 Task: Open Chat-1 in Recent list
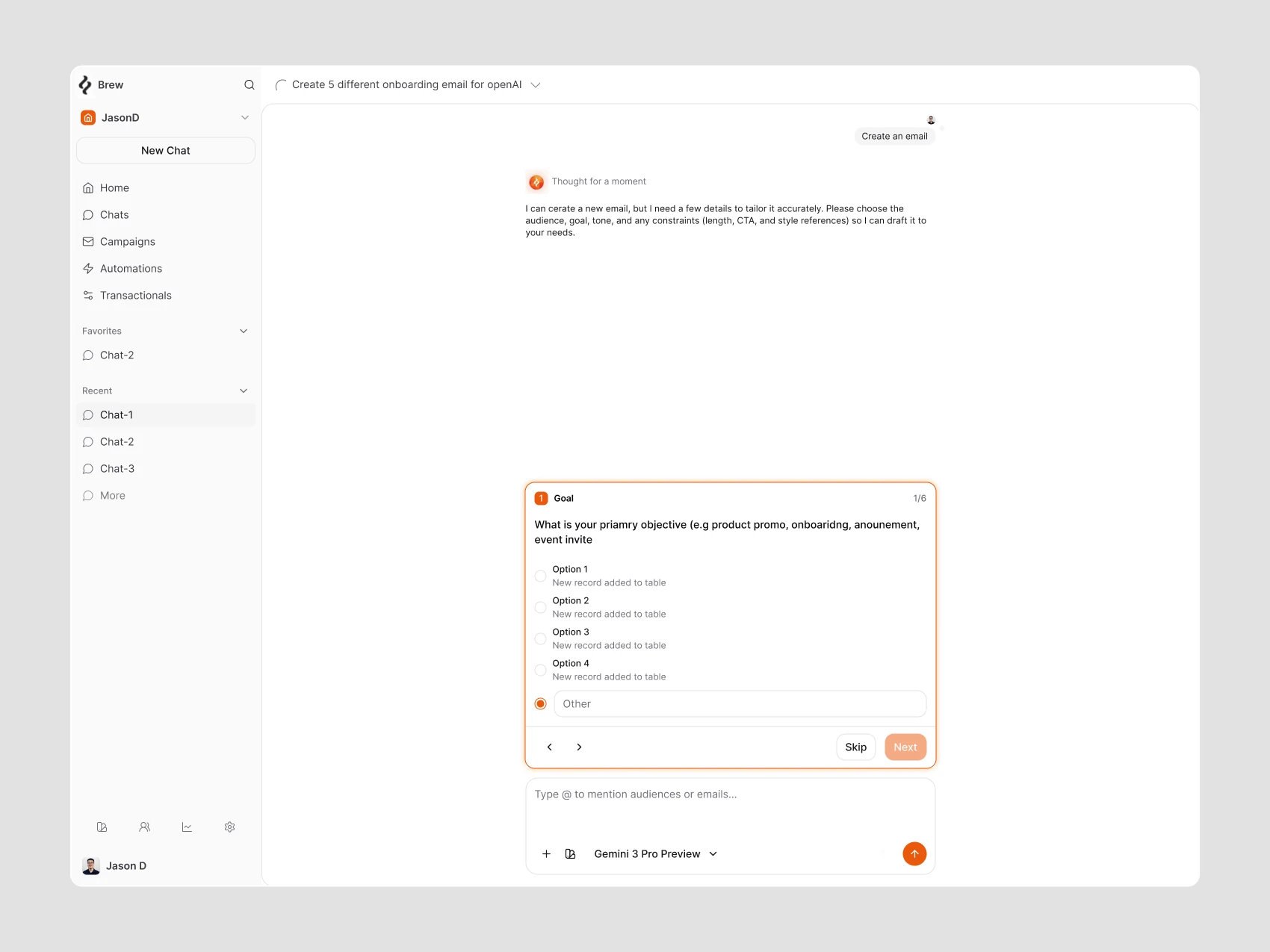[x=166, y=415]
